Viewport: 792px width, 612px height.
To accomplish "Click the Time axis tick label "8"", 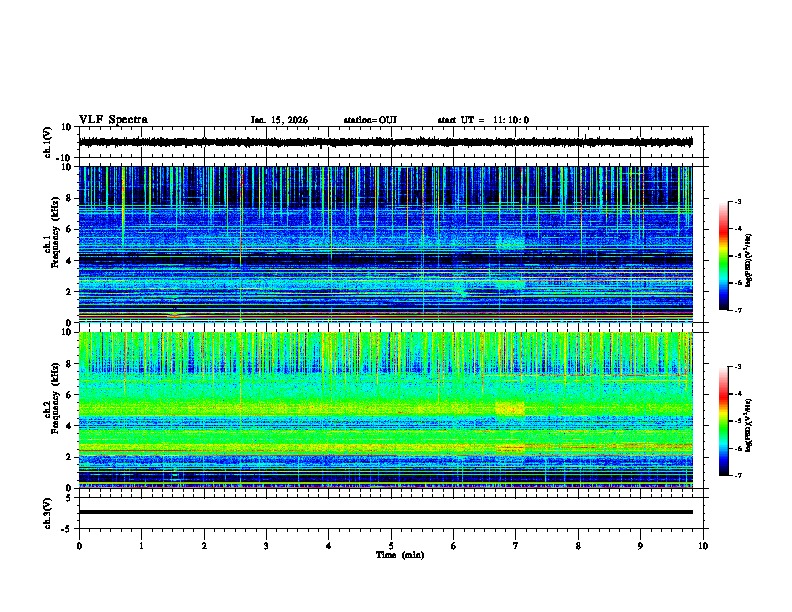I will tap(578, 546).
